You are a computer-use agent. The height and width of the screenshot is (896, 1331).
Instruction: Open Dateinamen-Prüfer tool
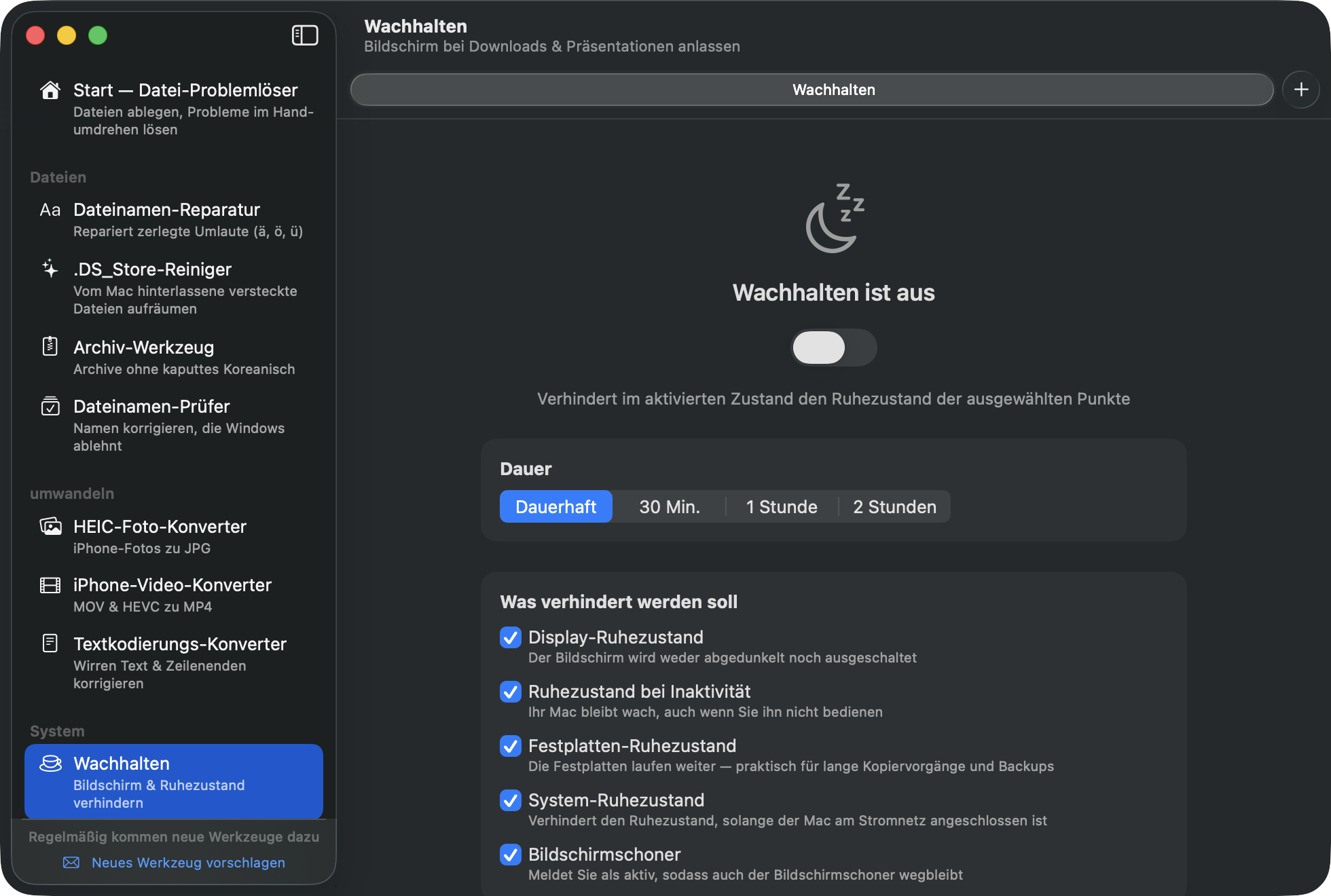pos(174,425)
